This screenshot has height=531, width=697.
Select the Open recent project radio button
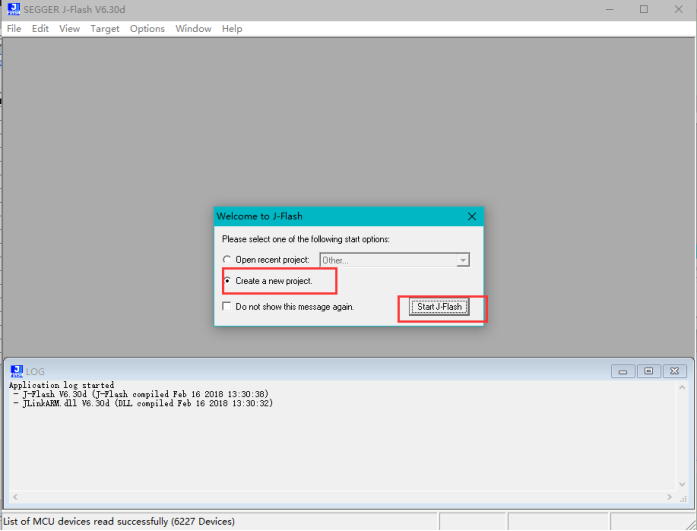(227, 260)
